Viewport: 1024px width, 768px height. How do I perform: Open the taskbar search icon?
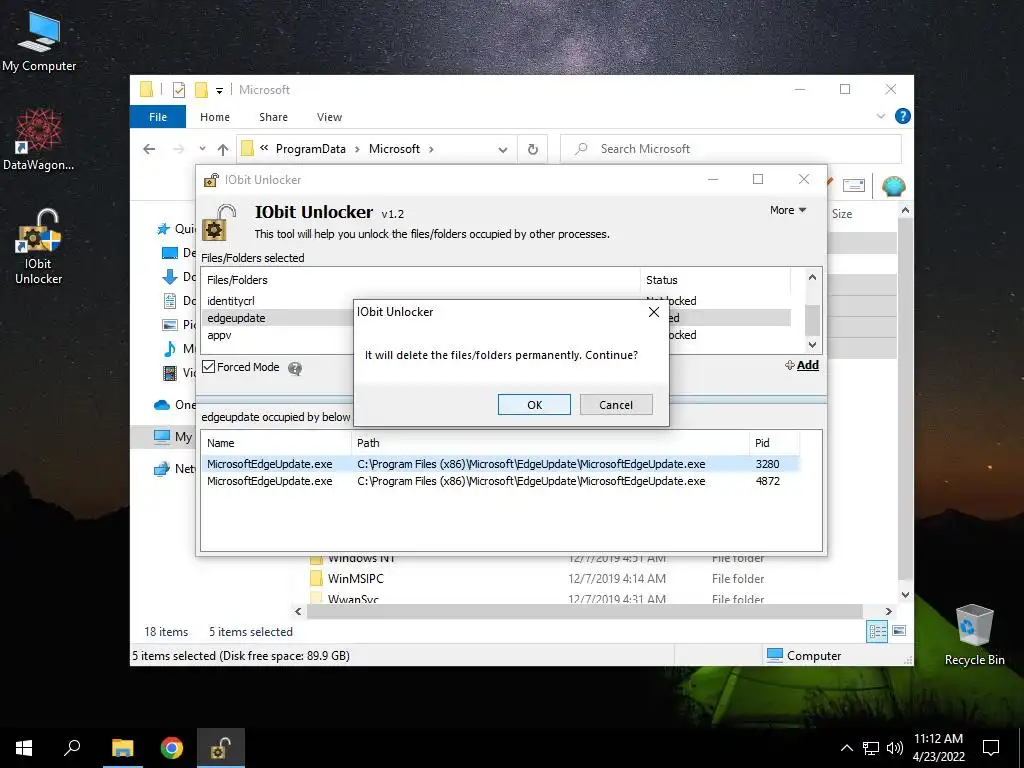click(x=72, y=748)
